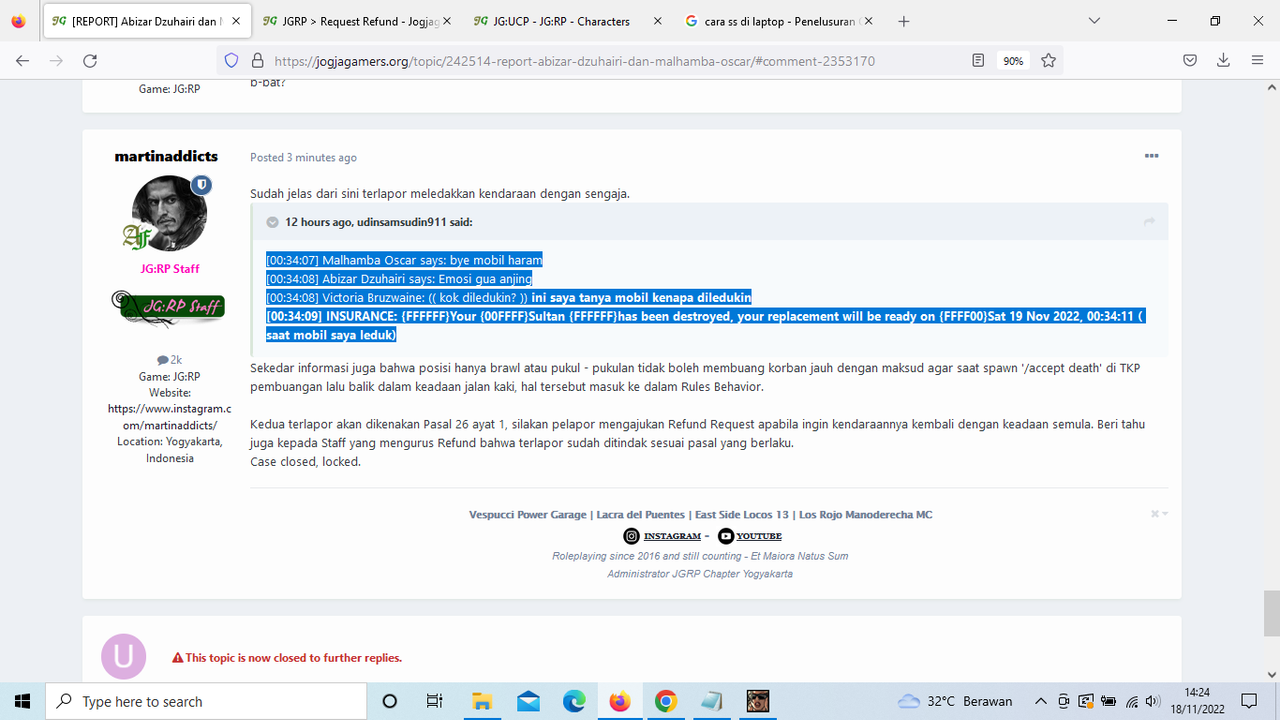1280x720 pixels.
Task: Open the instagram.com/martinaddicts website link
Action: point(169,417)
